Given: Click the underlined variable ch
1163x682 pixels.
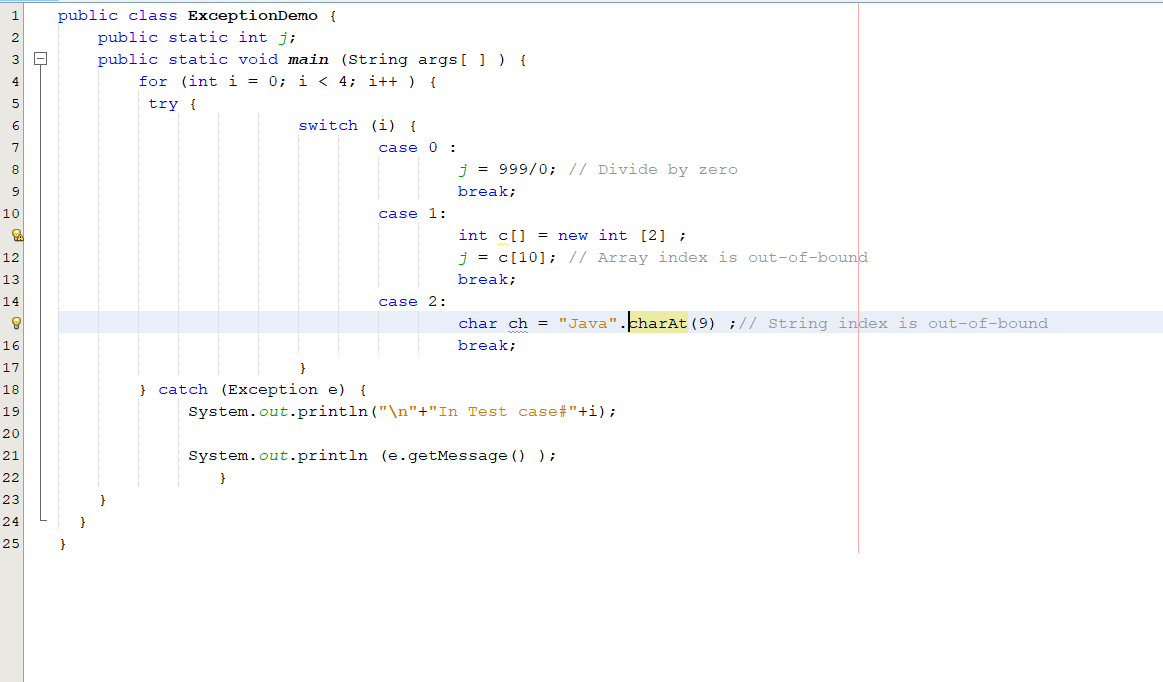Looking at the screenshot, I should point(518,324).
